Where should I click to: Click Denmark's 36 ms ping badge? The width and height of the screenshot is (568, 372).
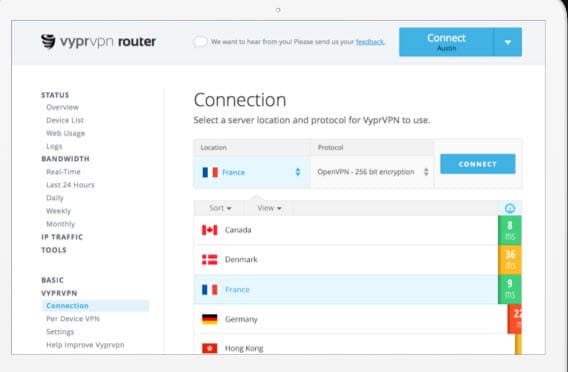[x=510, y=260]
